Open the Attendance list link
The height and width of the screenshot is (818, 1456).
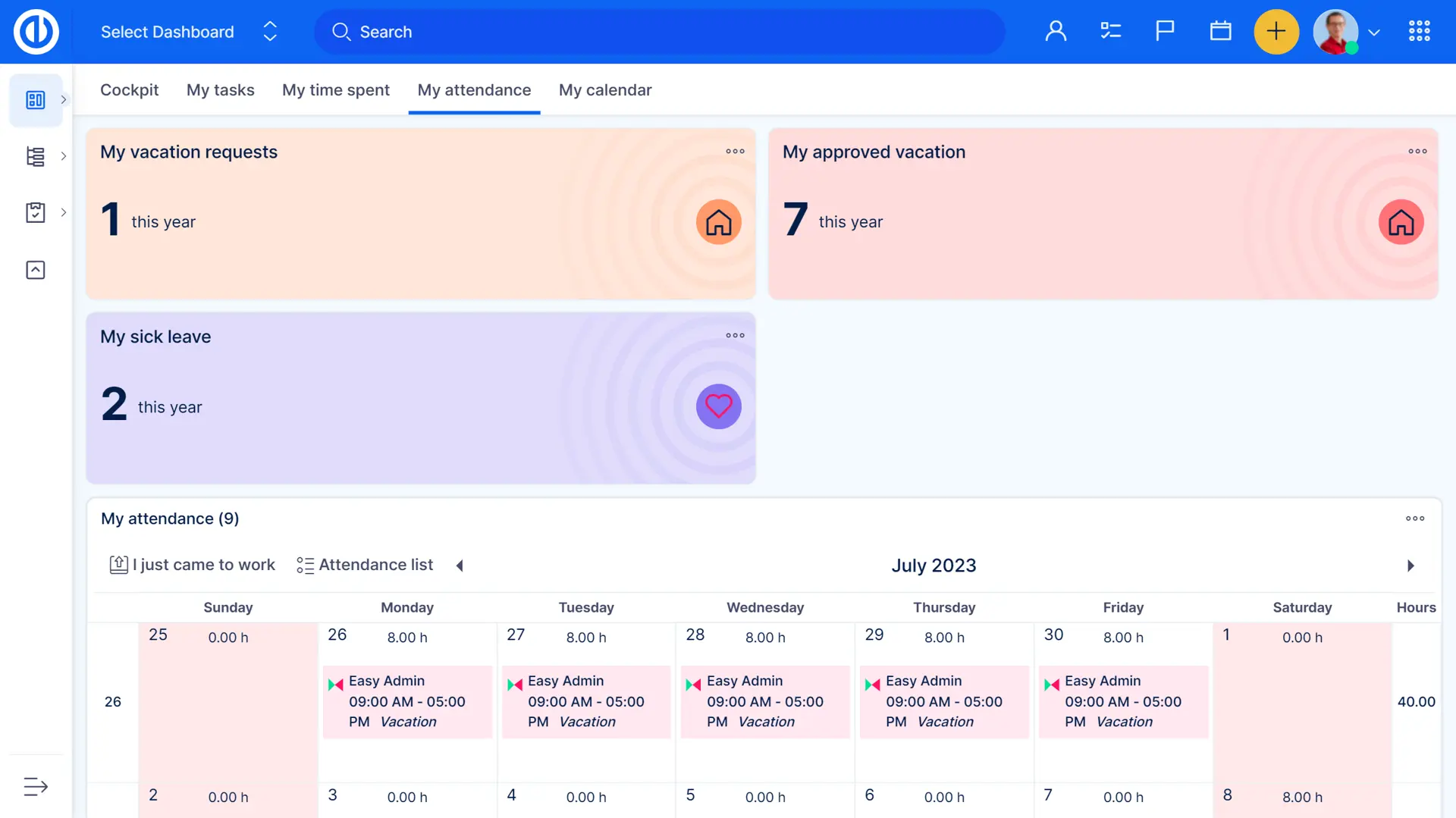[365, 565]
